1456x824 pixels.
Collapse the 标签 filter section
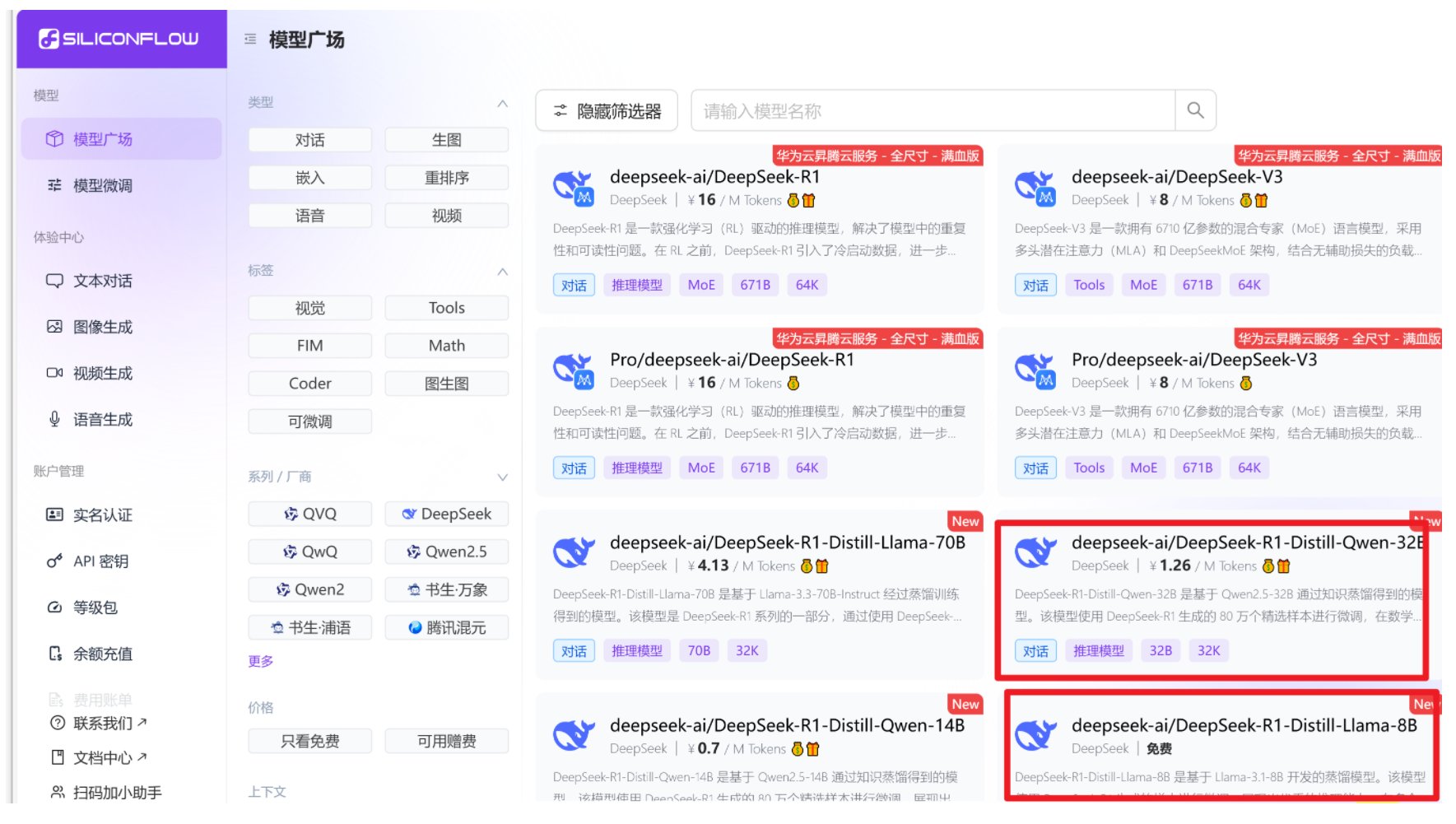point(502,272)
